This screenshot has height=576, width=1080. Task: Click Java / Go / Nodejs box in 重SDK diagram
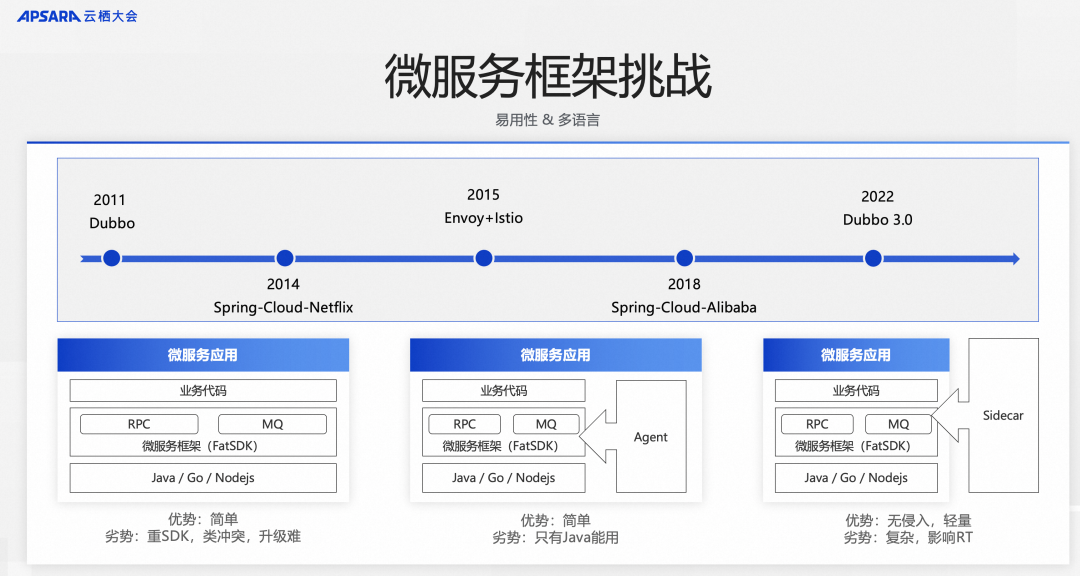203,478
